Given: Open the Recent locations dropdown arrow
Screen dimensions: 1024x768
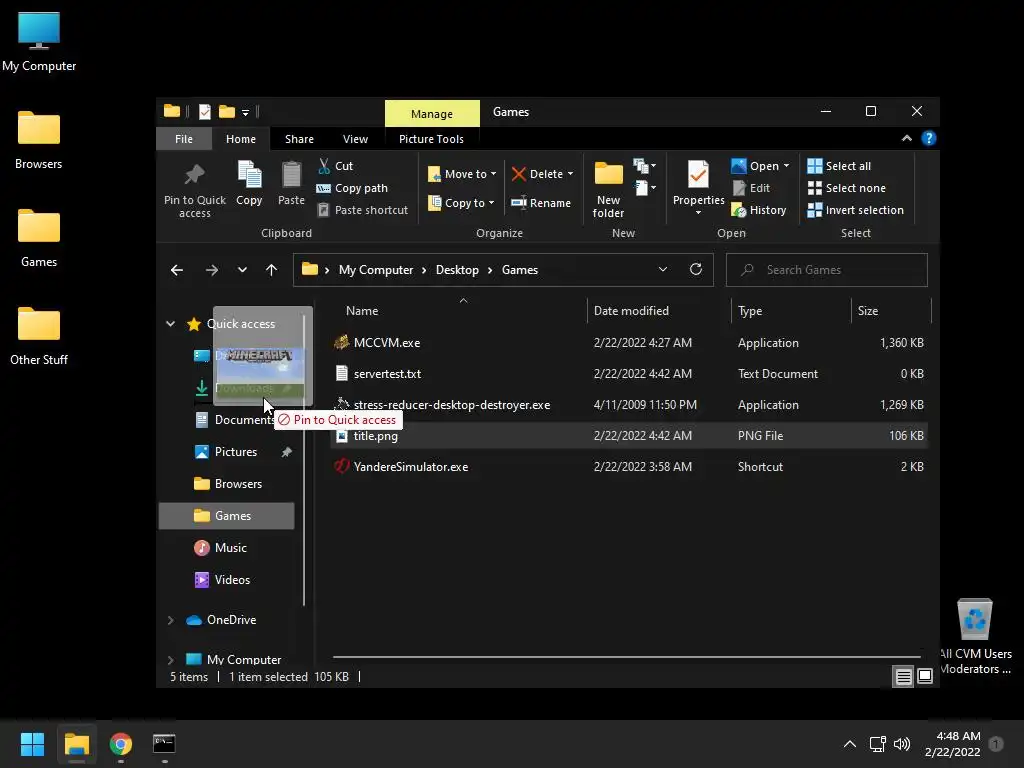Looking at the screenshot, I should [x=242, y=270].
